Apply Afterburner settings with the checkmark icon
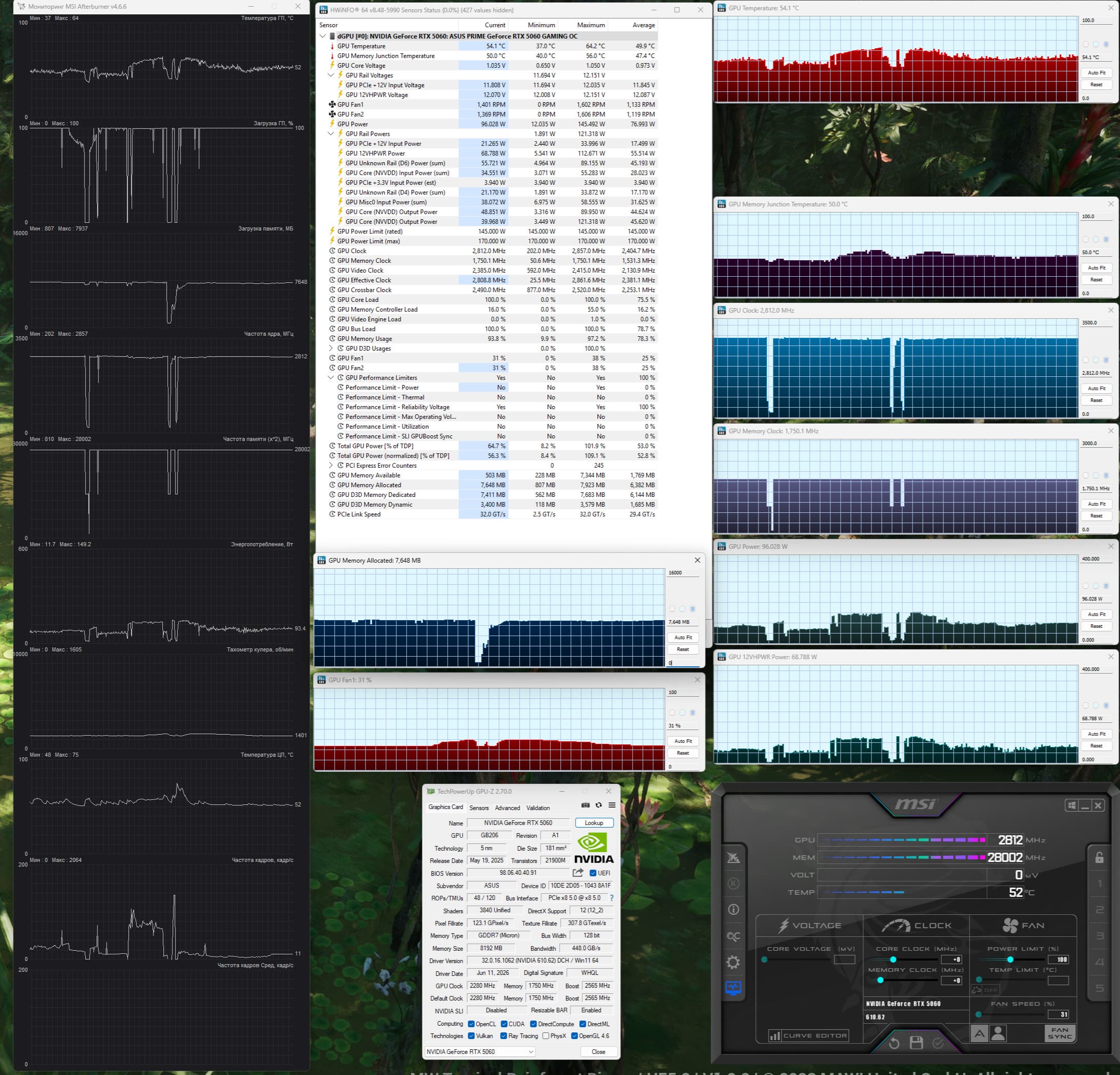The image size is (1120, 1075). coord(938,1043)
